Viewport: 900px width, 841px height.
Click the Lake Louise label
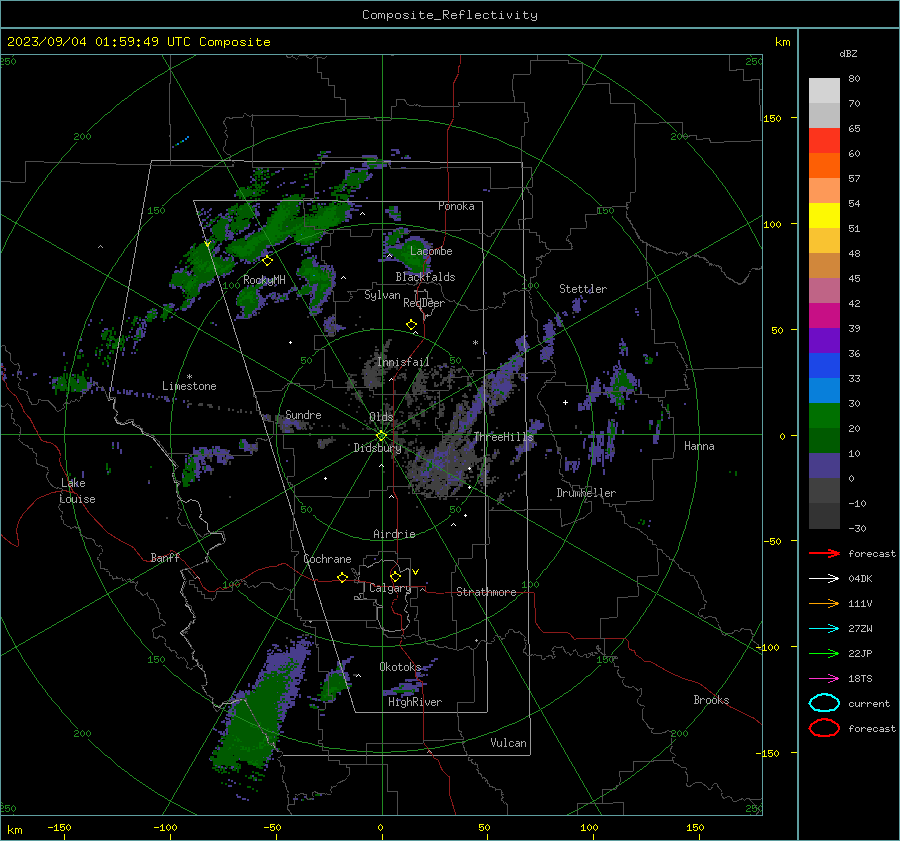tap(77, 491)
